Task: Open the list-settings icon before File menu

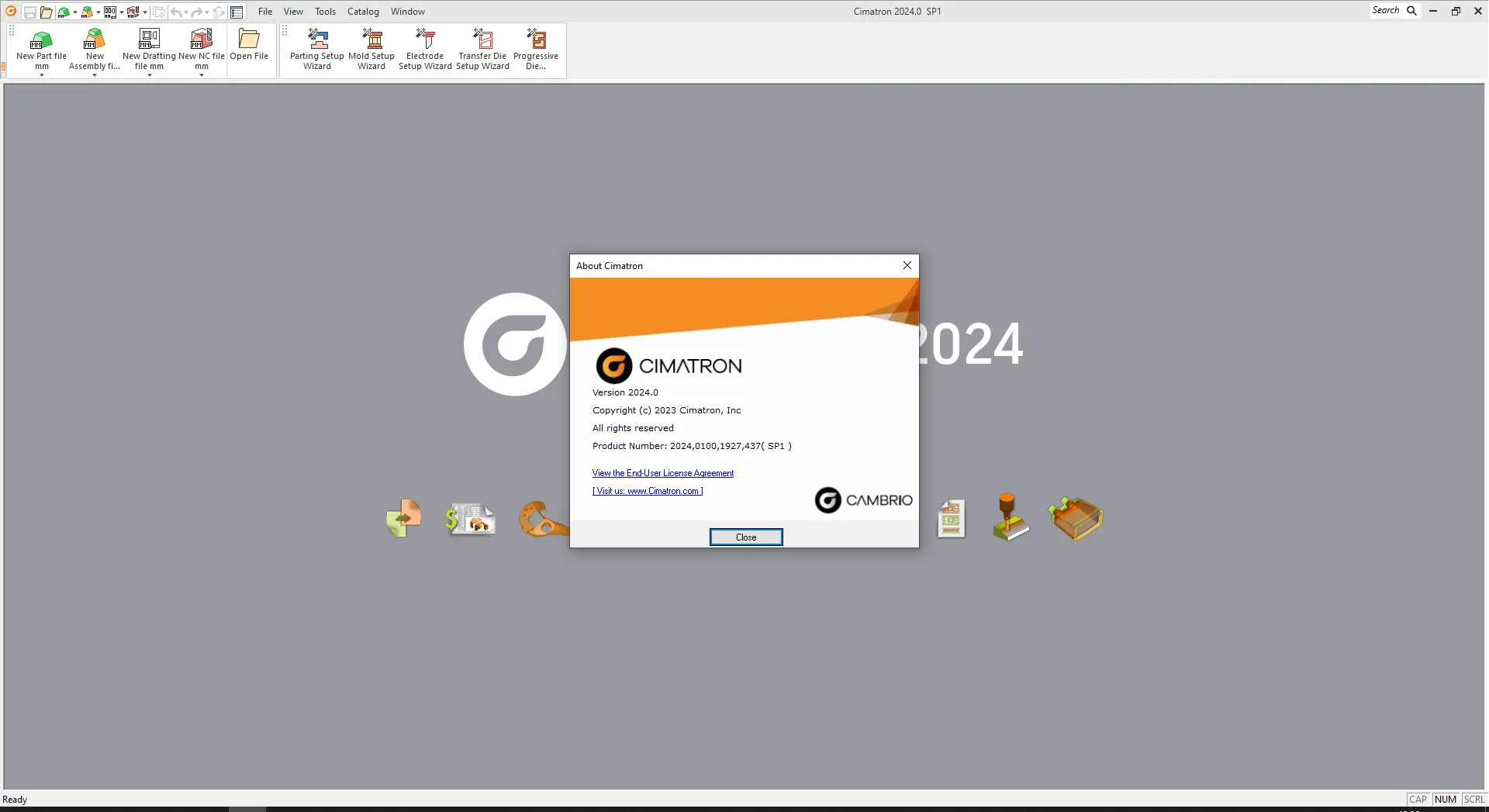Action: pyautogui.click(x=237, y=12)
